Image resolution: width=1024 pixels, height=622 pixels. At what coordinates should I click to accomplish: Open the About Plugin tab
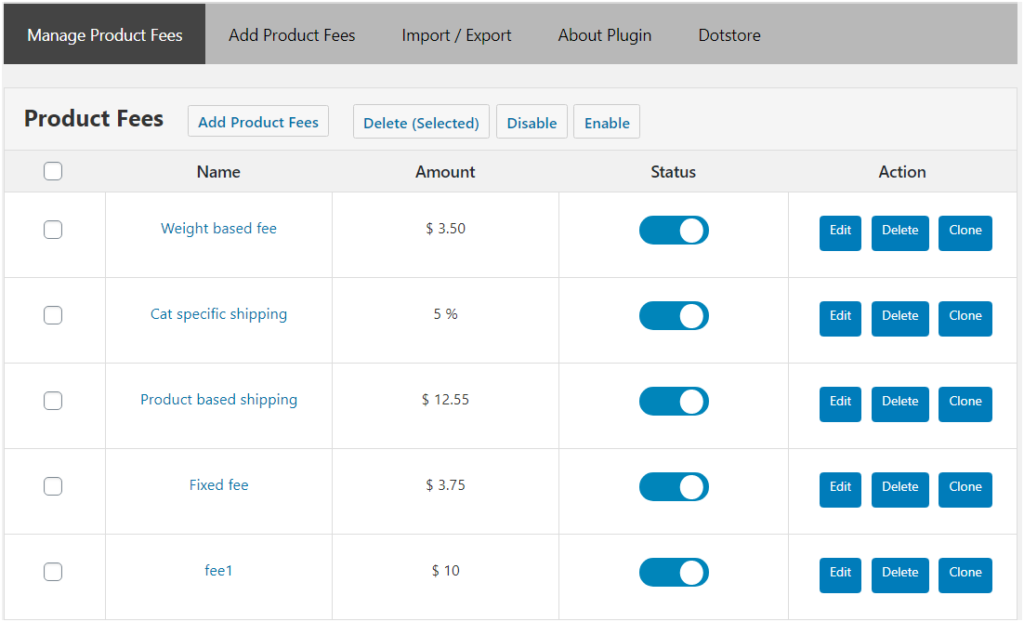tap(604, 35)
